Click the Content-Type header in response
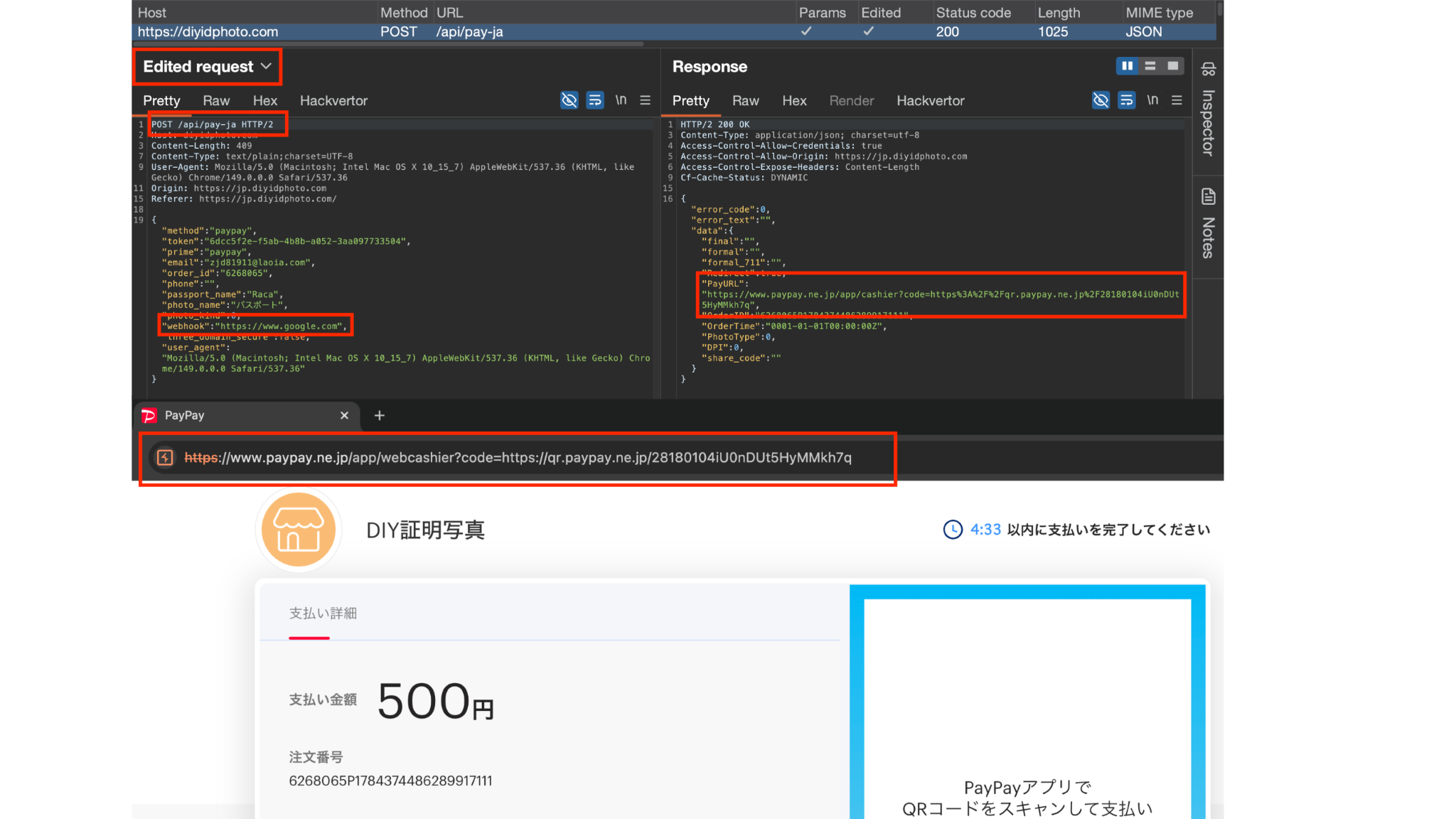1456x819 pixels. click(x=800, y=135)
